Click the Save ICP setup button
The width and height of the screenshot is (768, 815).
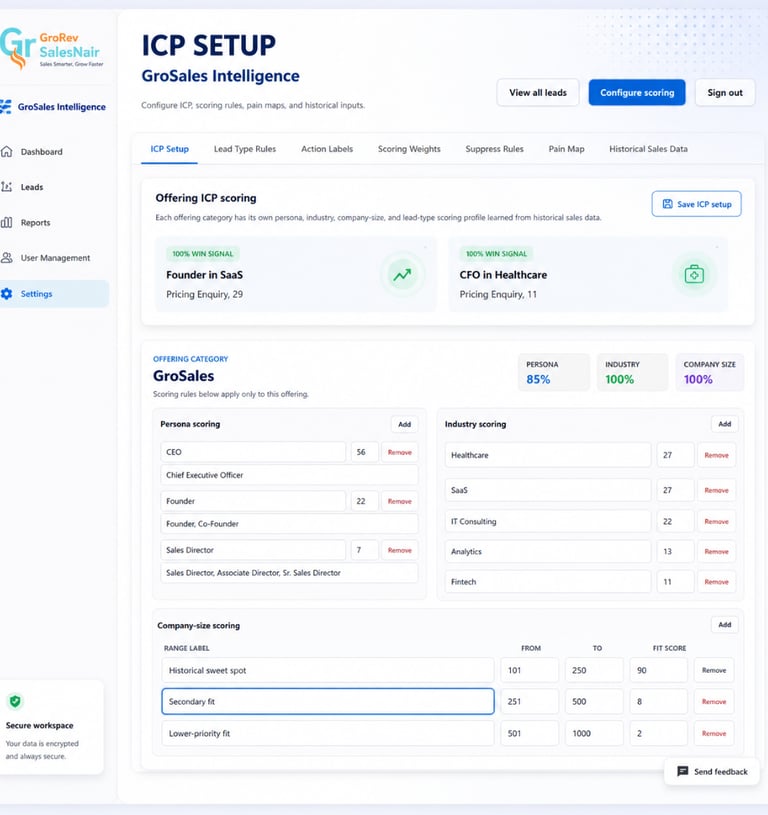click(x=696, y=204)
